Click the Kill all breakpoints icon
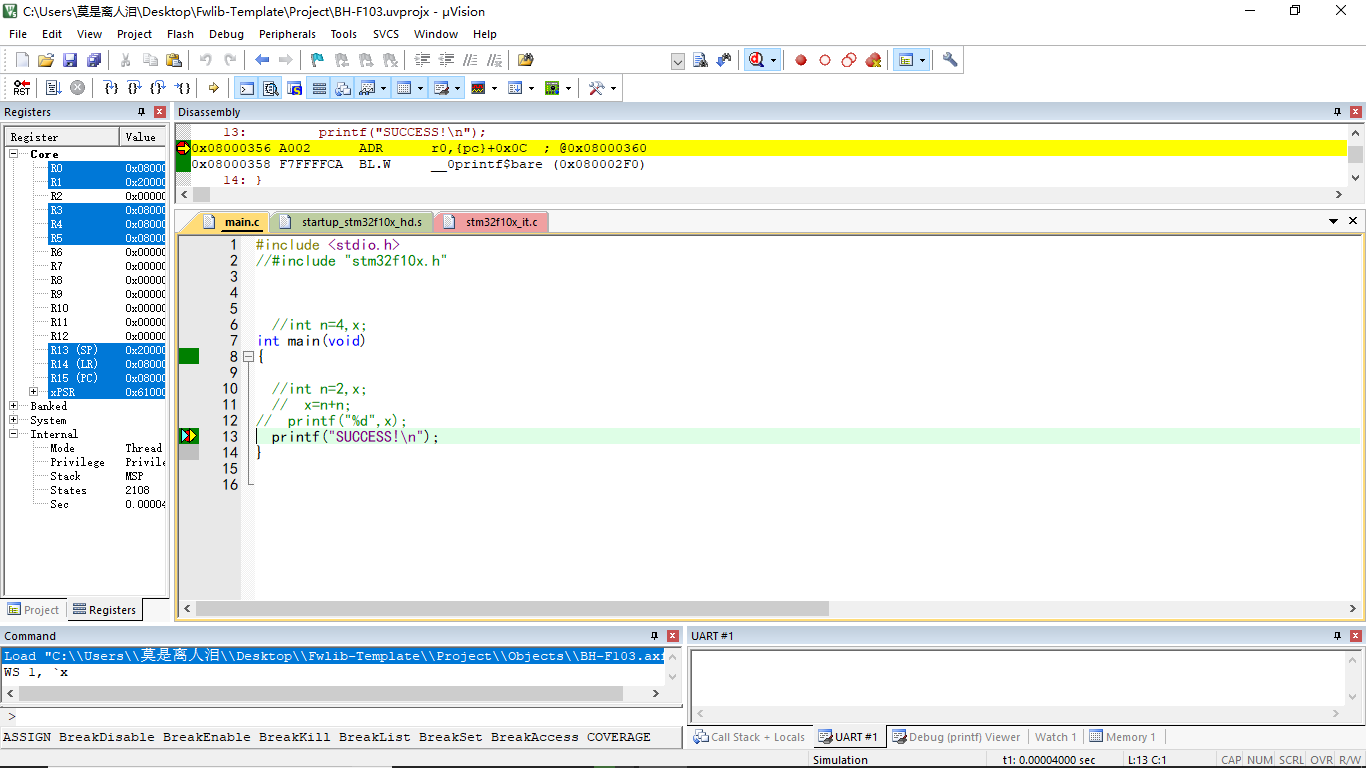The image size is (1366, 768). 873,60
